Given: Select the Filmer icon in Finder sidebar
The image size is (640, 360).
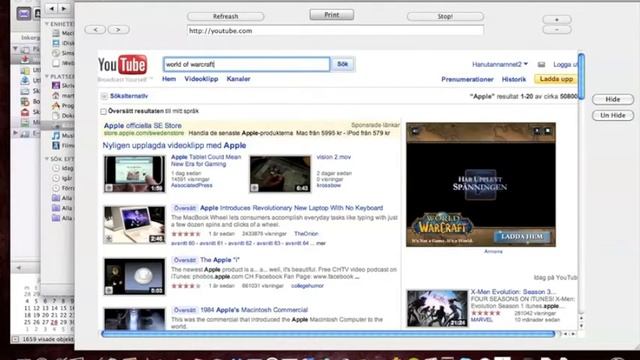Looking at the screenshot, I should 56,145.
